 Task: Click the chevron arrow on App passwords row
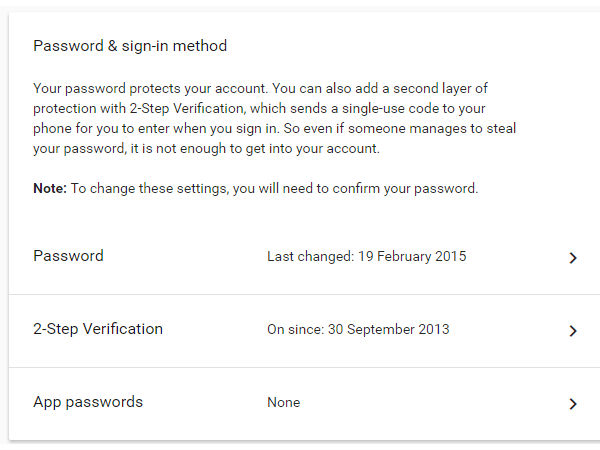[573, 404]
